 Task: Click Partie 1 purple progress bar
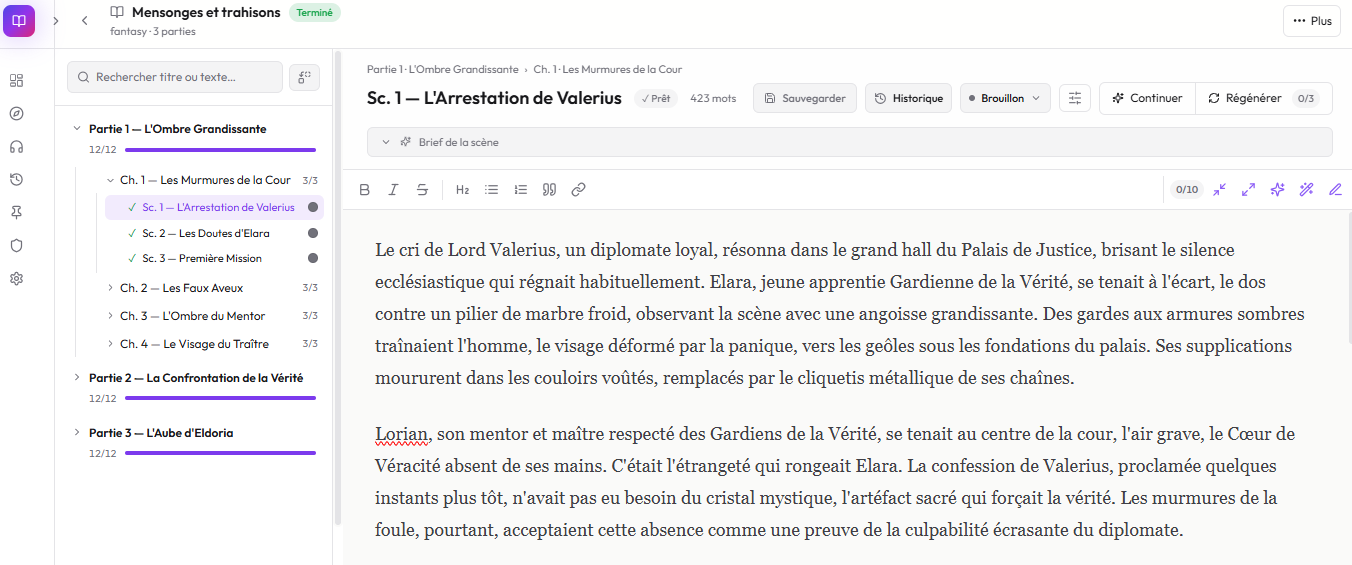(221, 150)
